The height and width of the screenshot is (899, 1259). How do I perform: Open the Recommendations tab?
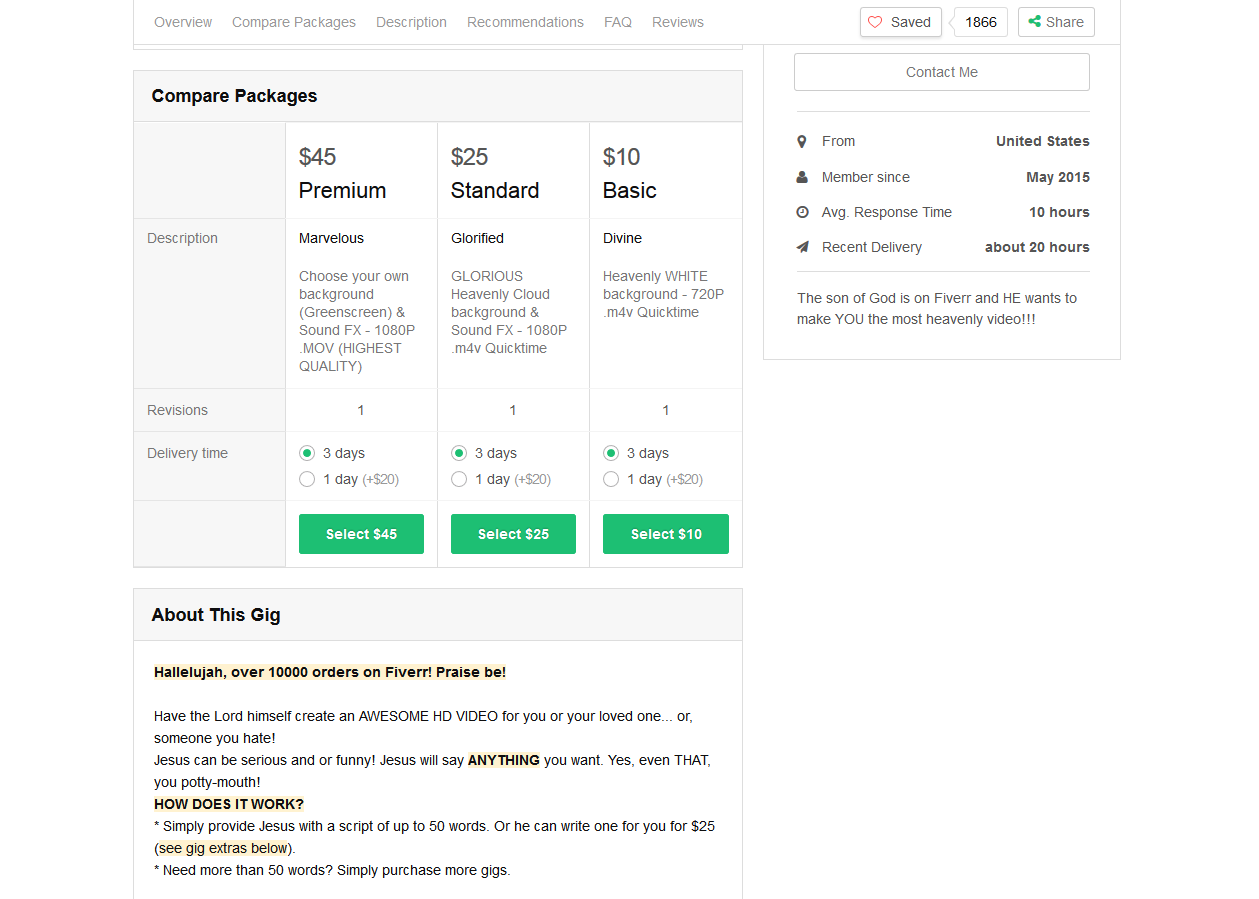pyautogui.click(x=525, y=22)
